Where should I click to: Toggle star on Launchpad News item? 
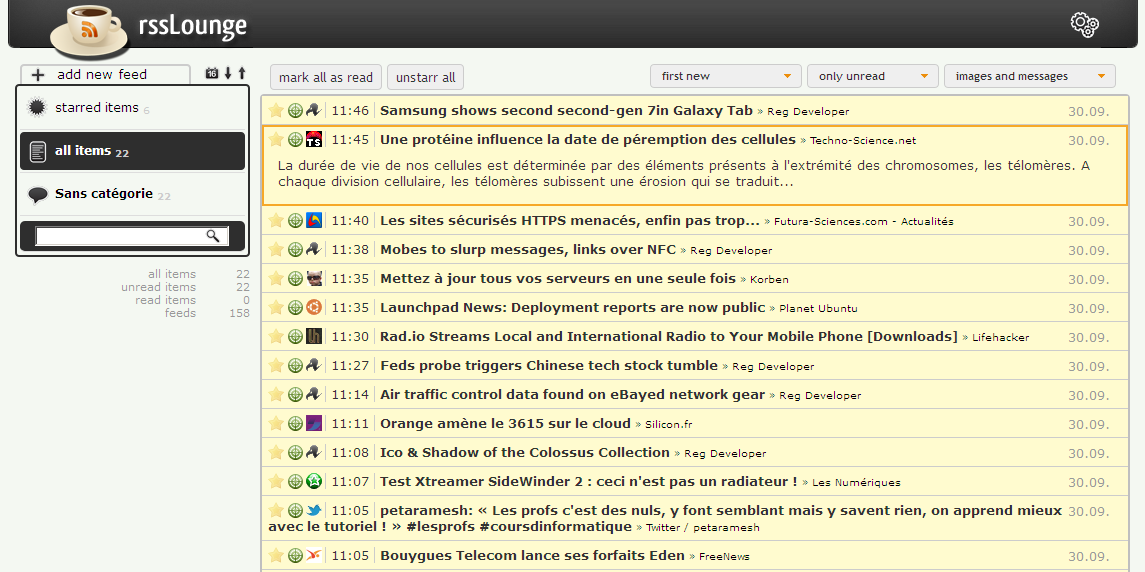click(x=276, y=307)
